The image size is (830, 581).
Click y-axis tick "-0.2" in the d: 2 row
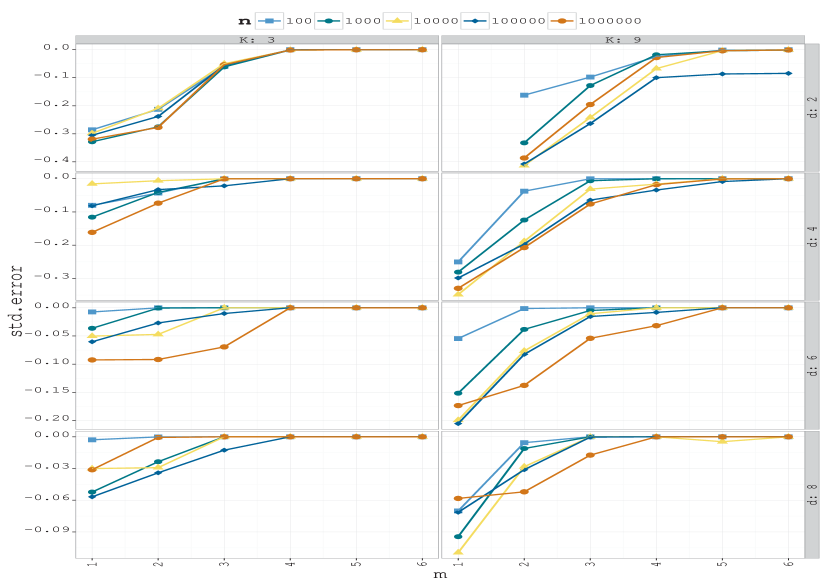[x=52, y=104]
